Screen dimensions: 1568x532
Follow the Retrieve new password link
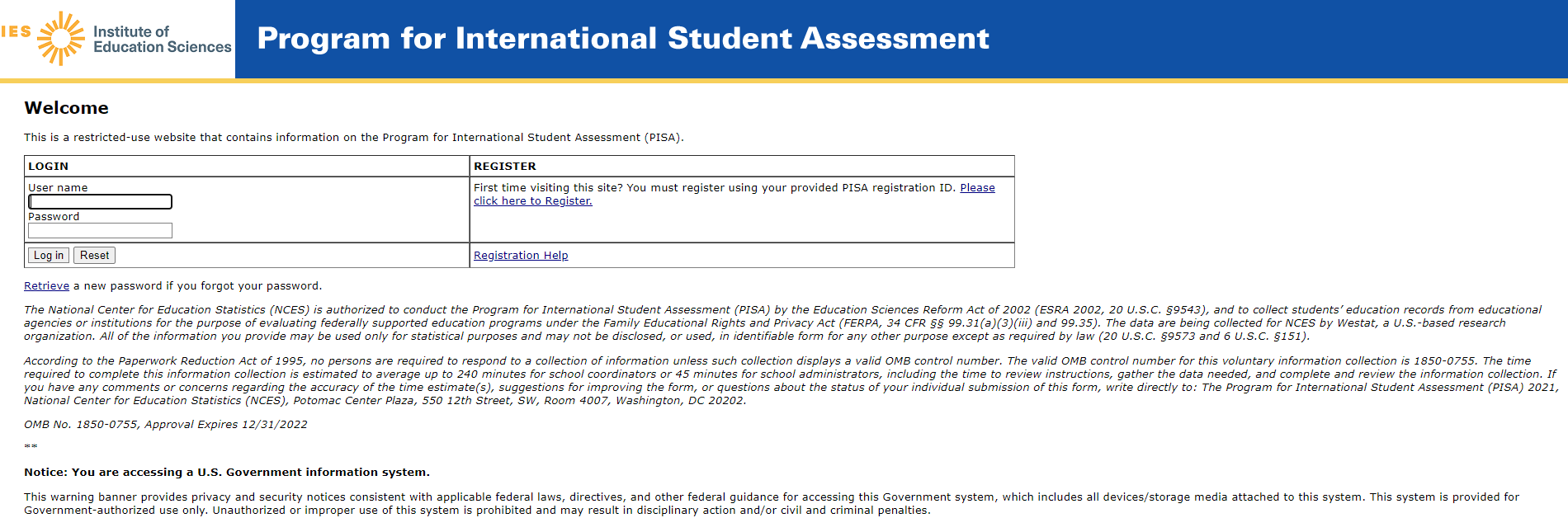(x=46, y=286)
